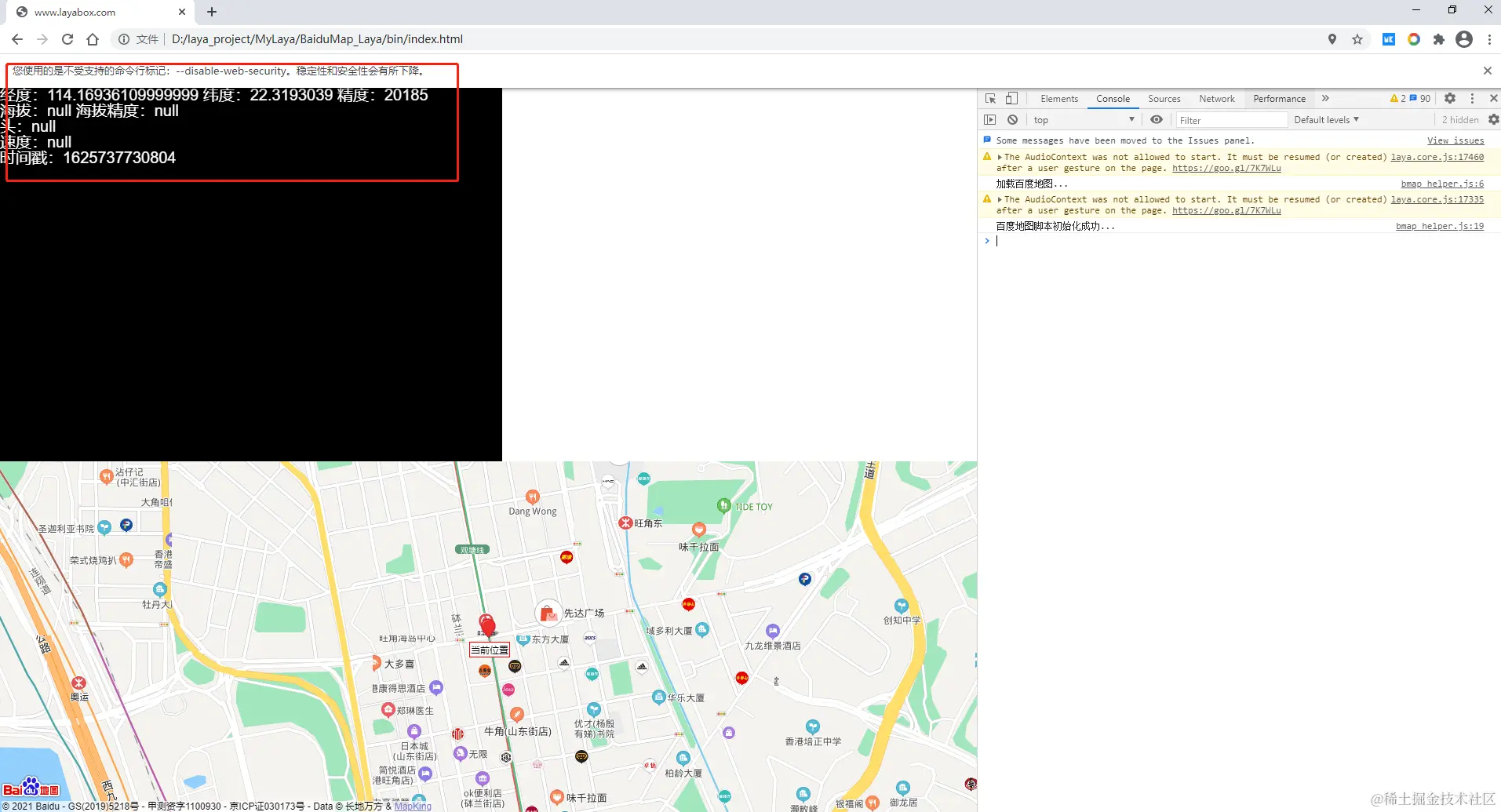Open the warnings count badge showing 2

point(1398,99)
